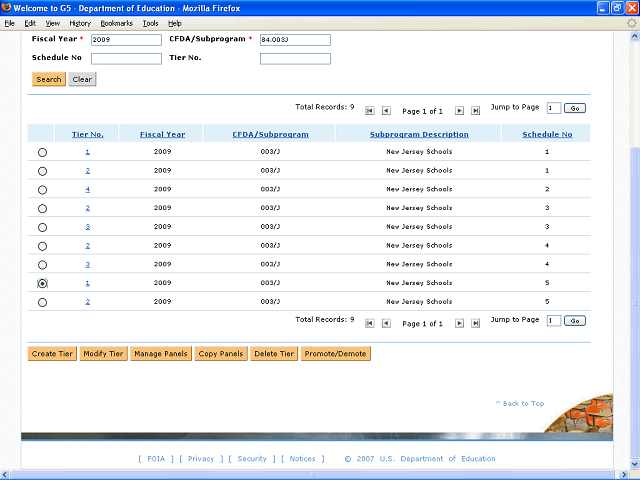Open the Bookmarks menu

pos(116,22)
